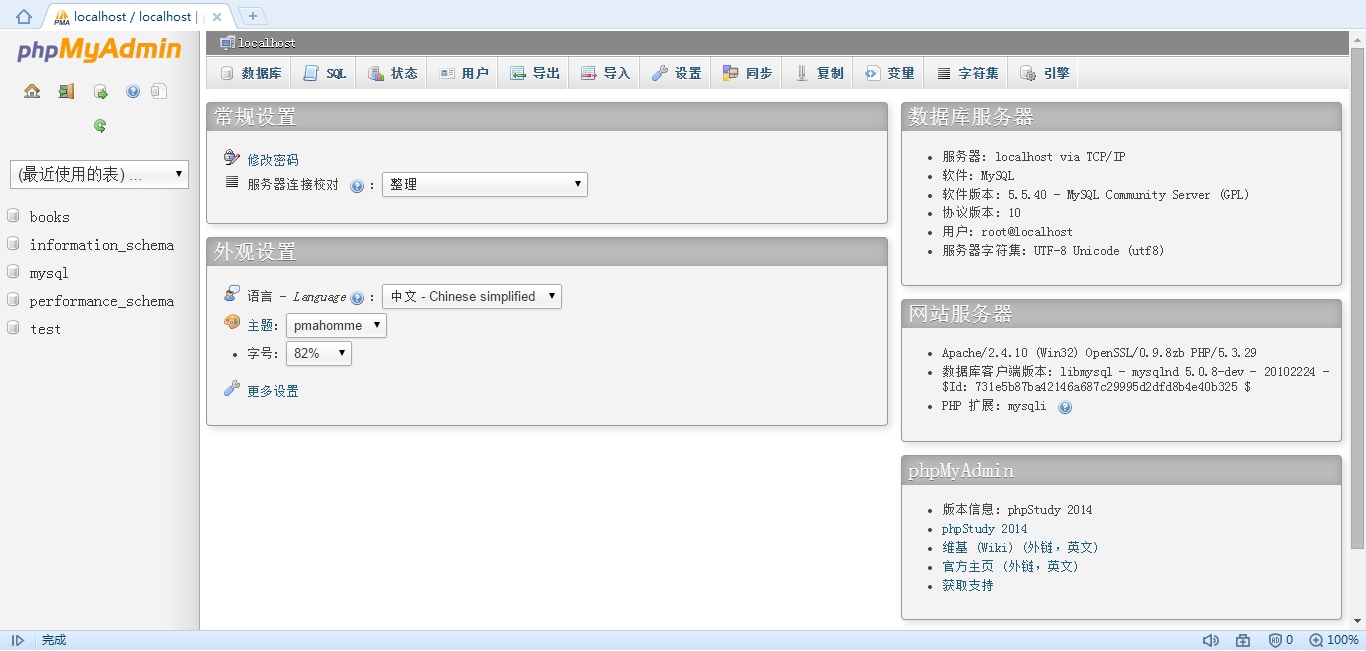Viewport: 1366px width, 651px height.
Task: Open phpMyAdmin documentation help icon in sidebar
Action: tap(133, 92)
